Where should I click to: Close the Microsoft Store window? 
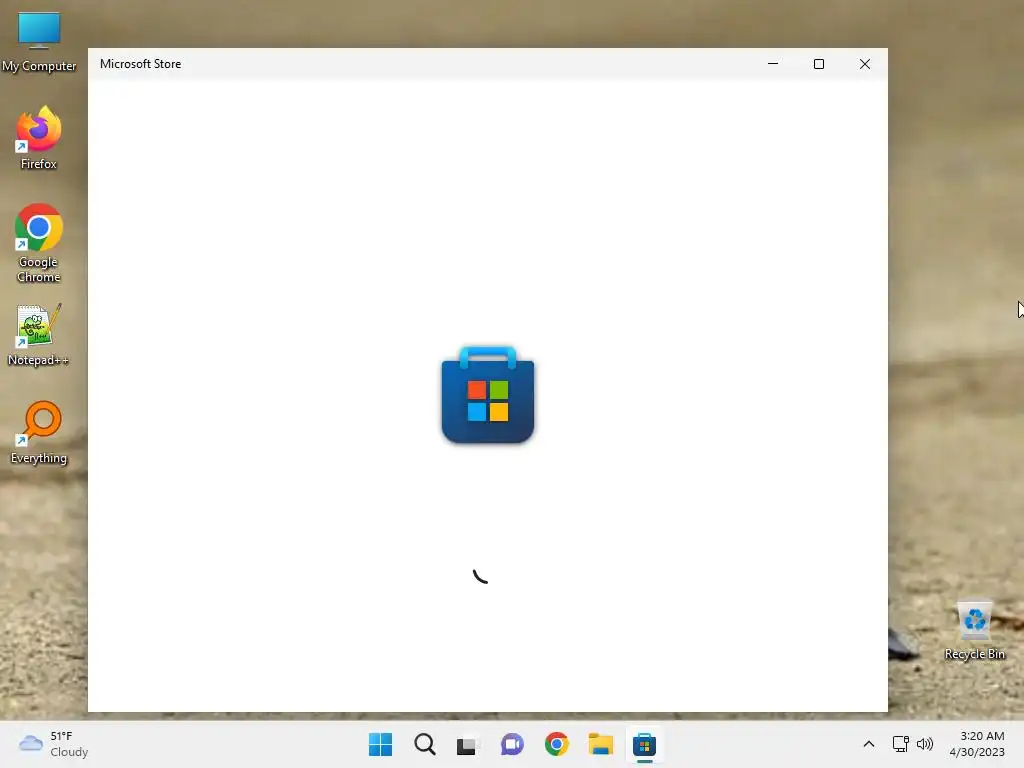click(x=865, y=64)
